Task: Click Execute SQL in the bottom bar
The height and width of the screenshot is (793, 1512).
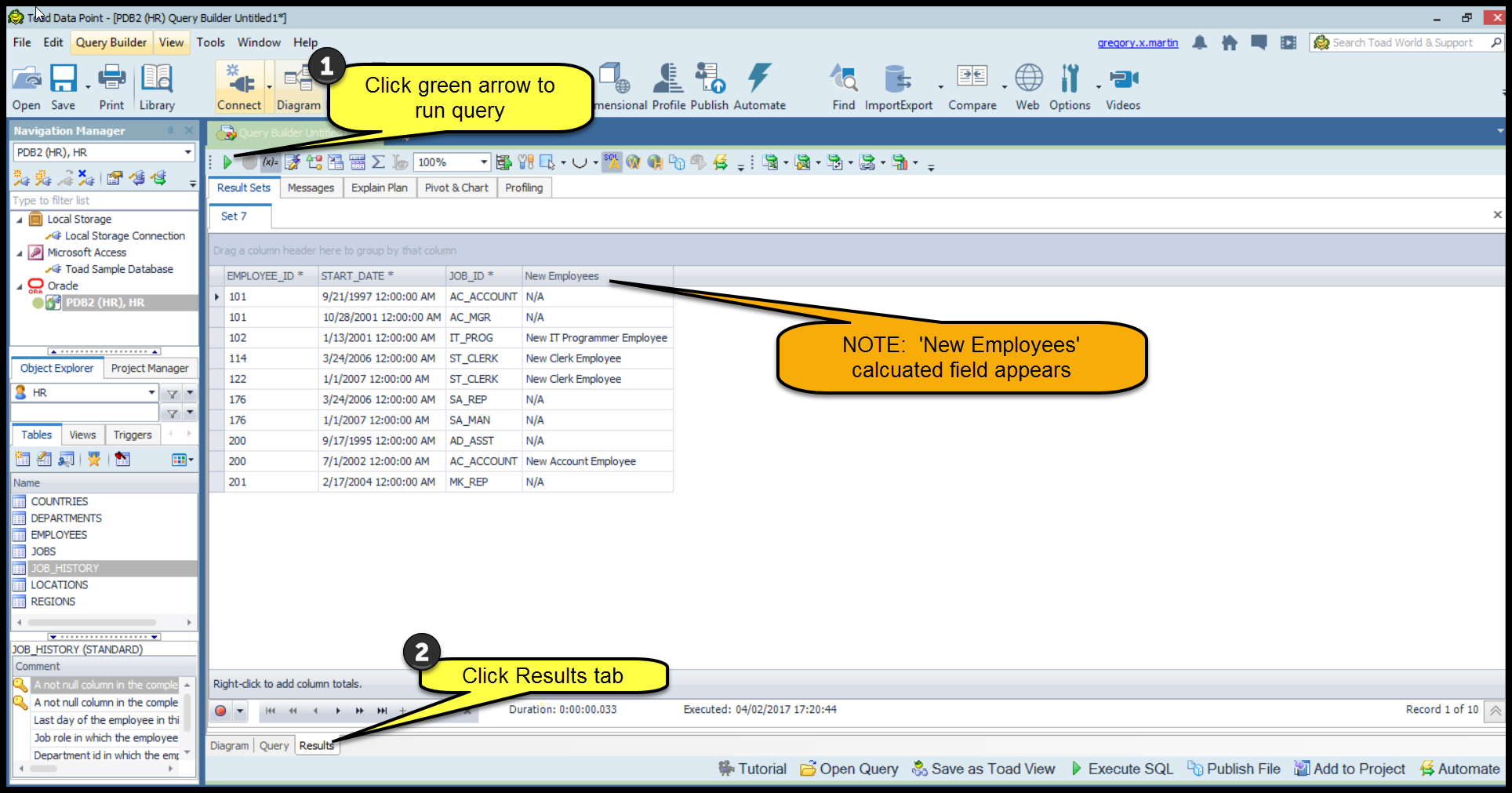Action: pyautogui.click(x=1121, y=769)
